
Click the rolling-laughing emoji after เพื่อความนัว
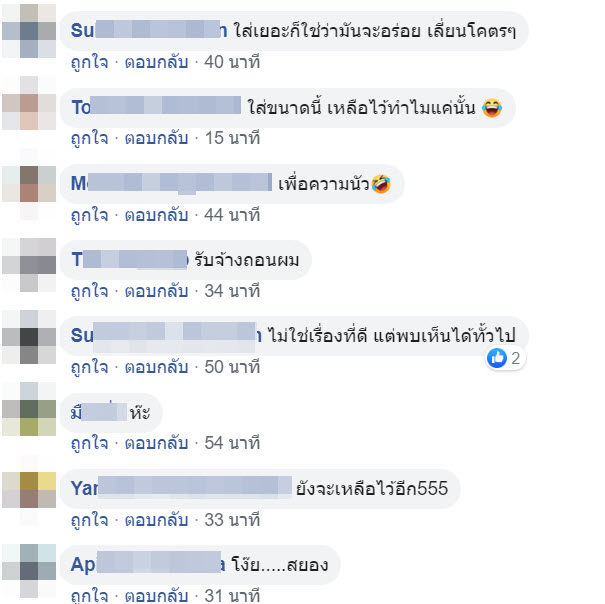381,184
